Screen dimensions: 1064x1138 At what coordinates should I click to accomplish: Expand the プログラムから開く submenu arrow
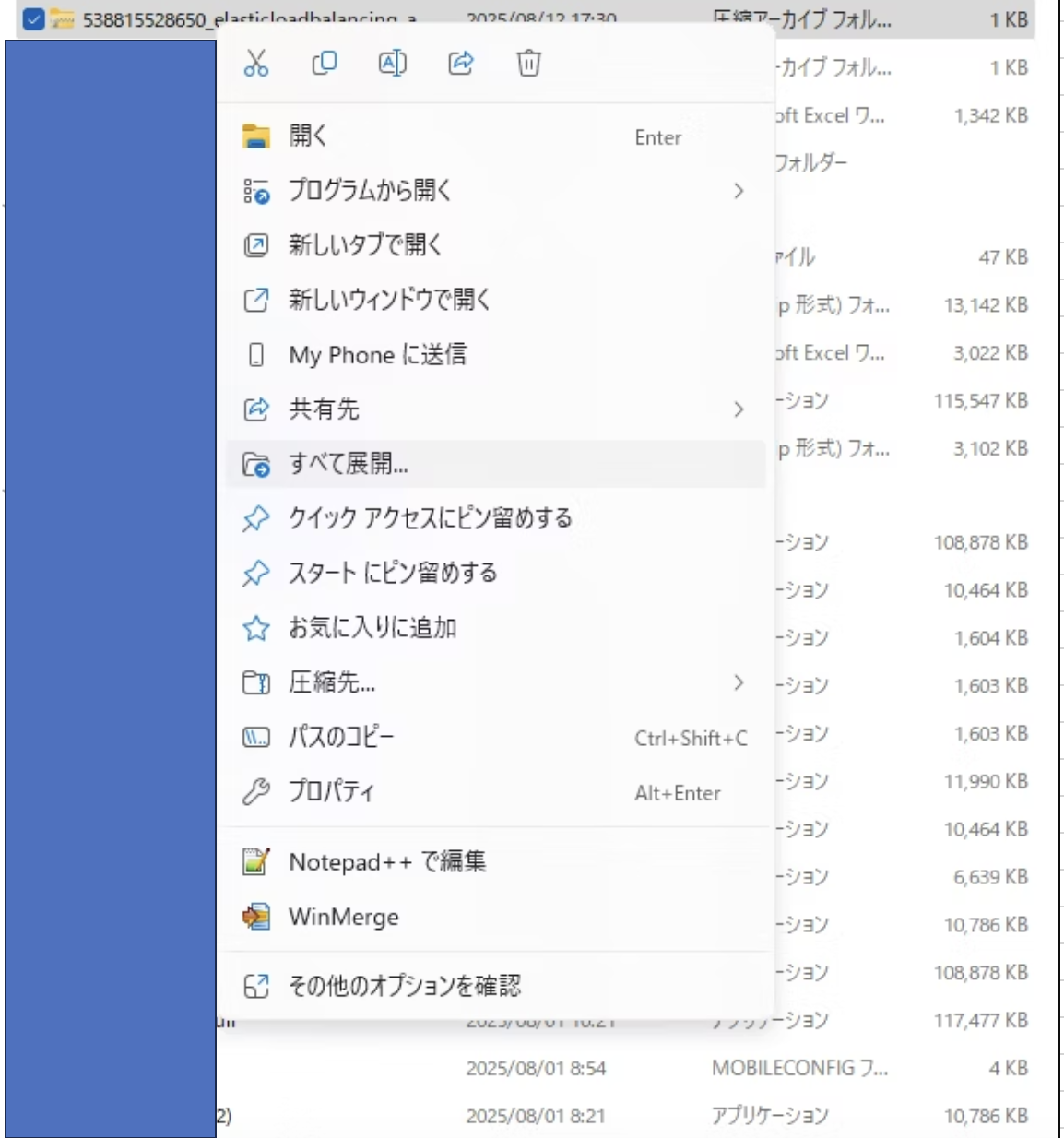point(739,191)
